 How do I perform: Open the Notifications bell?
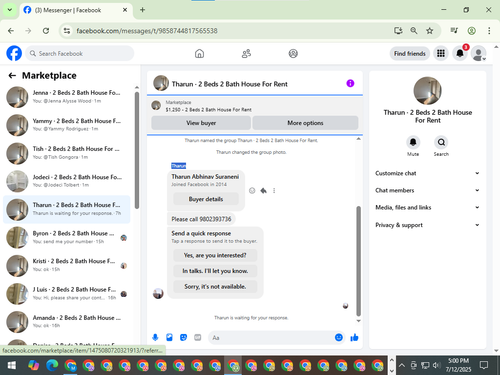[x=460, y=53]
